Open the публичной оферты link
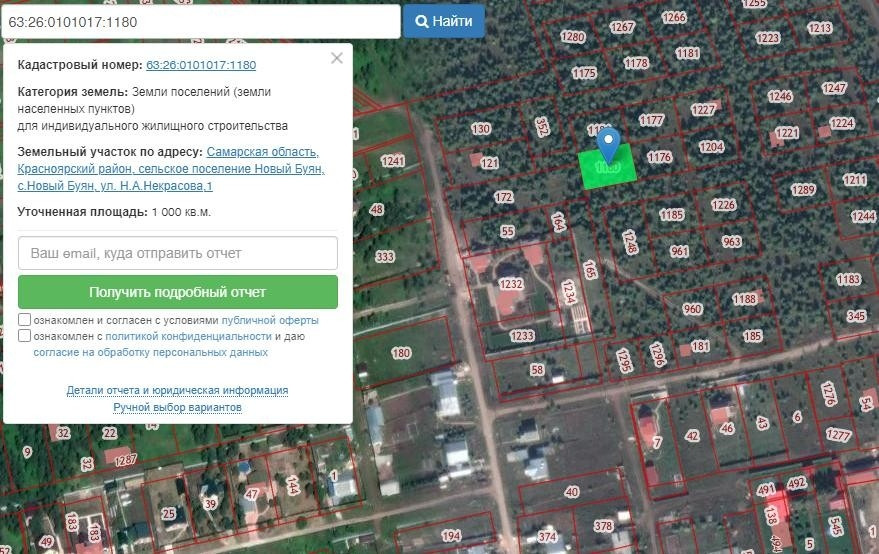Image resolution: width=879 pixels, height=554 pixels. point(270,320)
